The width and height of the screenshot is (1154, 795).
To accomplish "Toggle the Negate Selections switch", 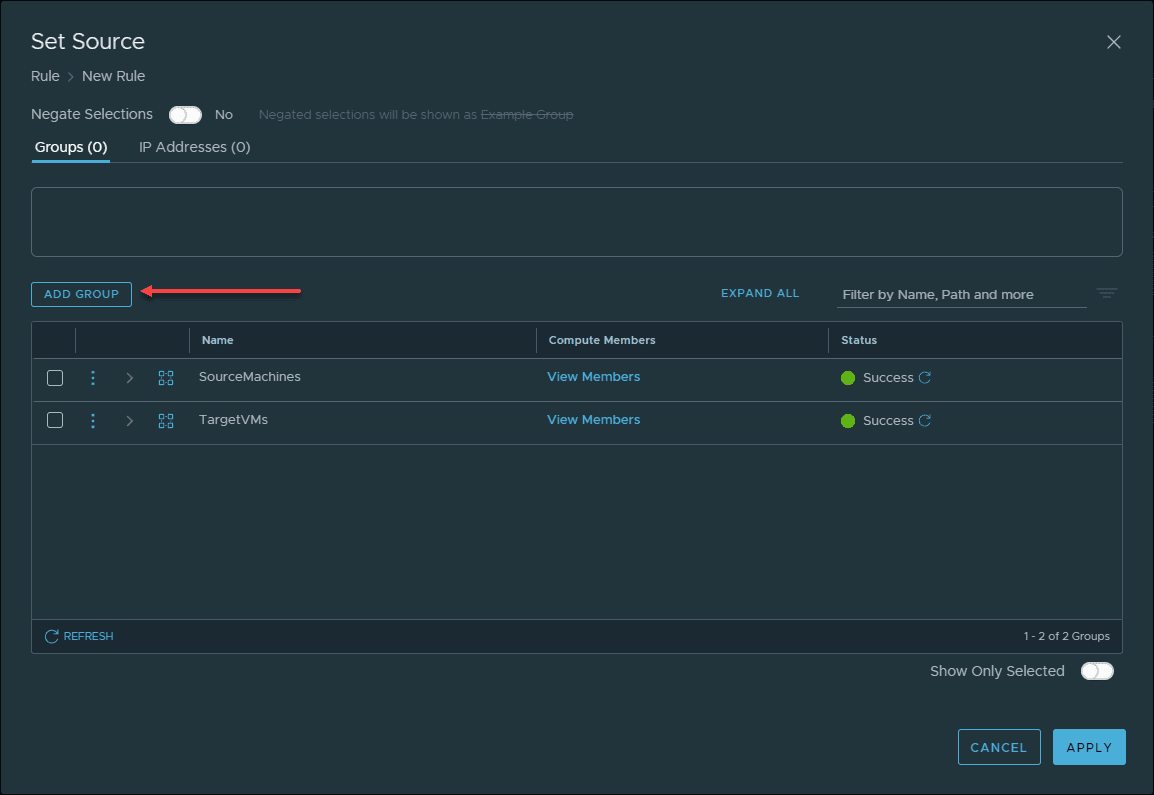I will pos(185,115).
